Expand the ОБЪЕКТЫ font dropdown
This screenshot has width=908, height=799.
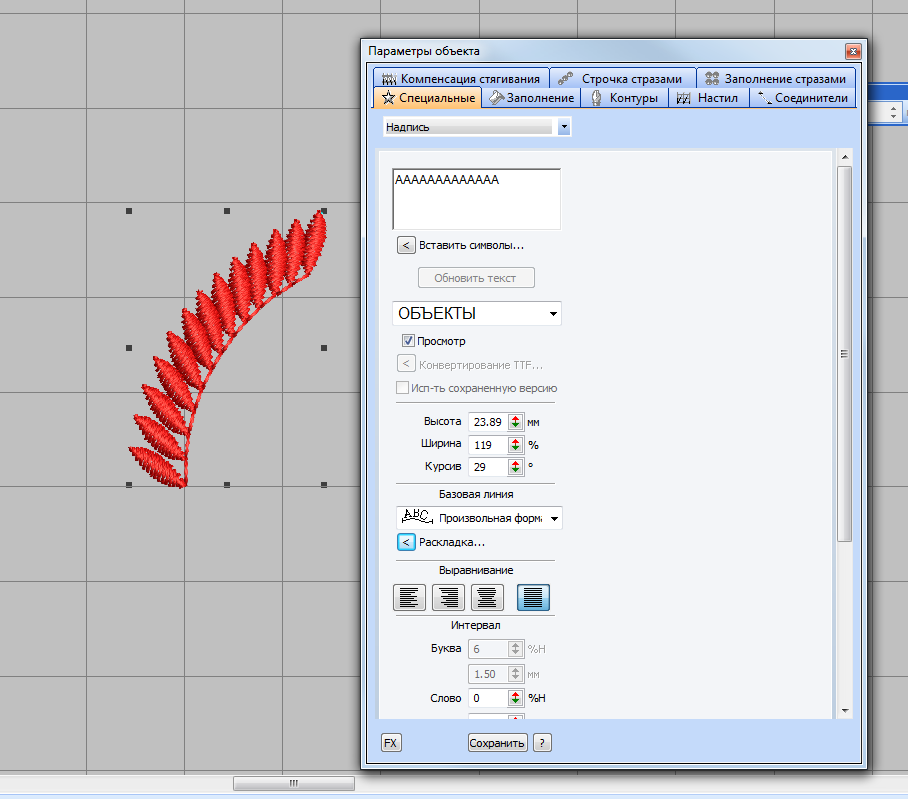553,314
